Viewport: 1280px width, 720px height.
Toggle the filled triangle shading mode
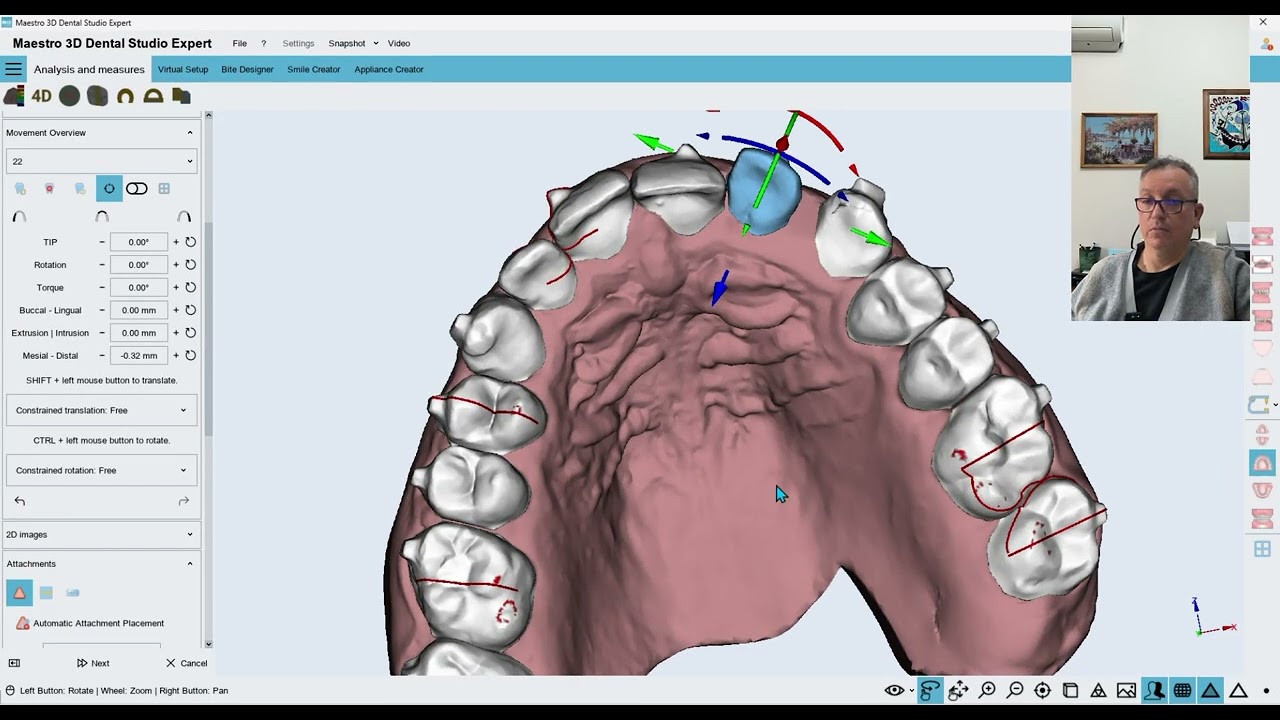[x=1210, y=690]
